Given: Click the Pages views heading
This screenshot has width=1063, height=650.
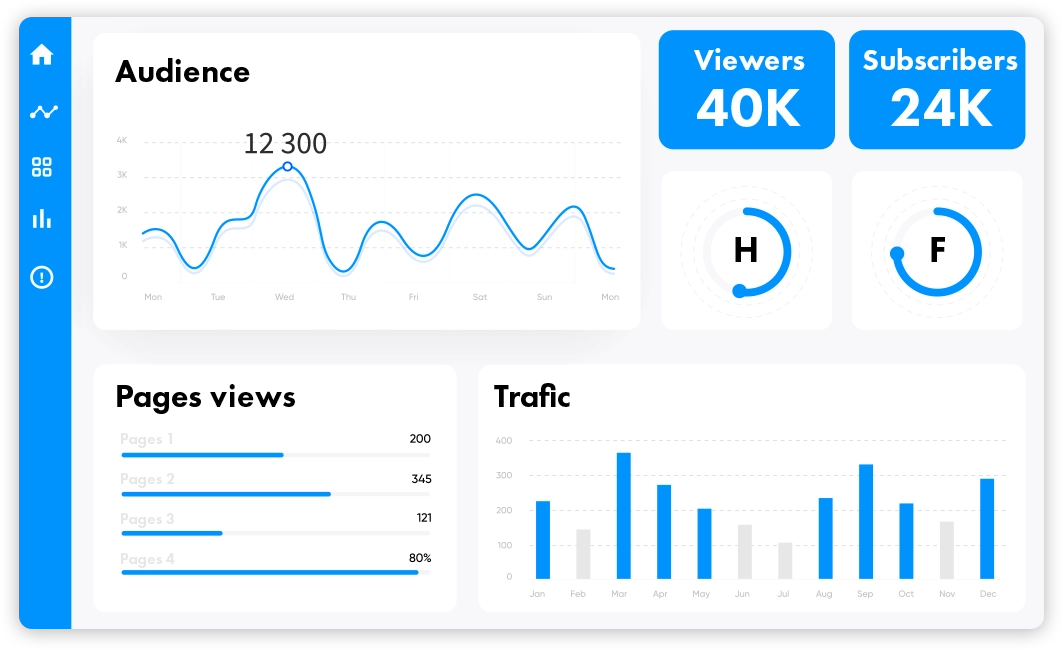Looking at the screenshot, I should pos(205,397).
